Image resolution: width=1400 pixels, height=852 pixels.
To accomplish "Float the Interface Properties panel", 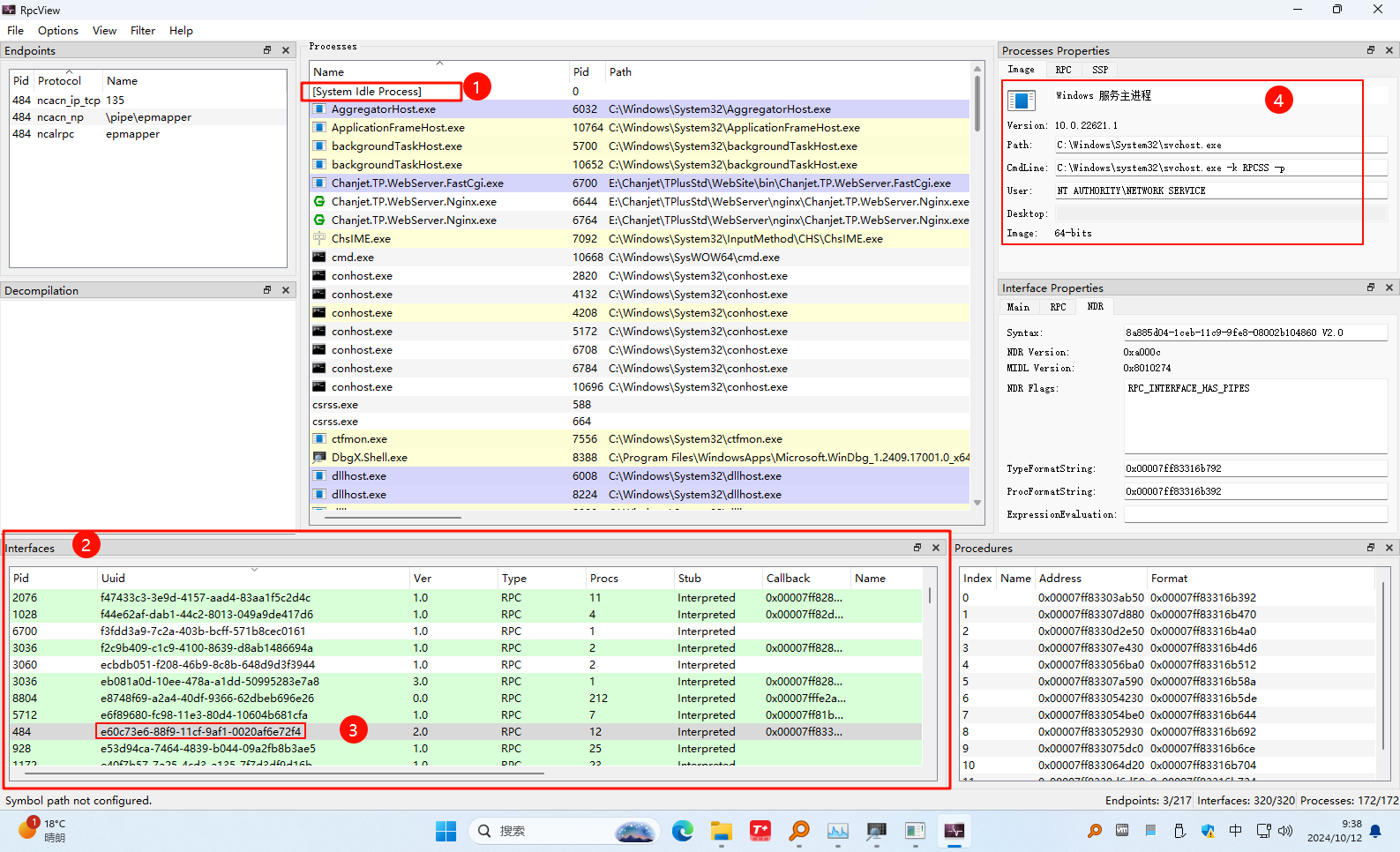I will (1371, 288).
